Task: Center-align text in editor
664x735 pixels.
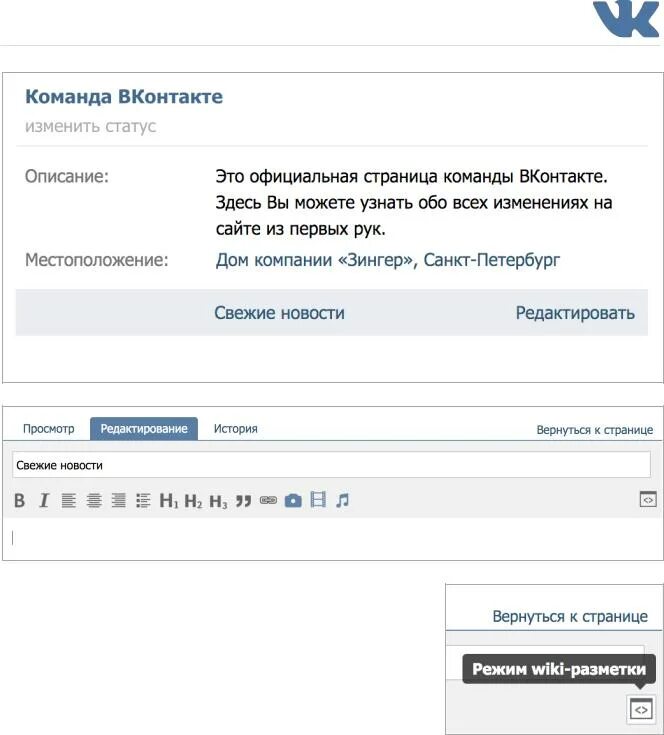Action: click(x=94, y=500)
